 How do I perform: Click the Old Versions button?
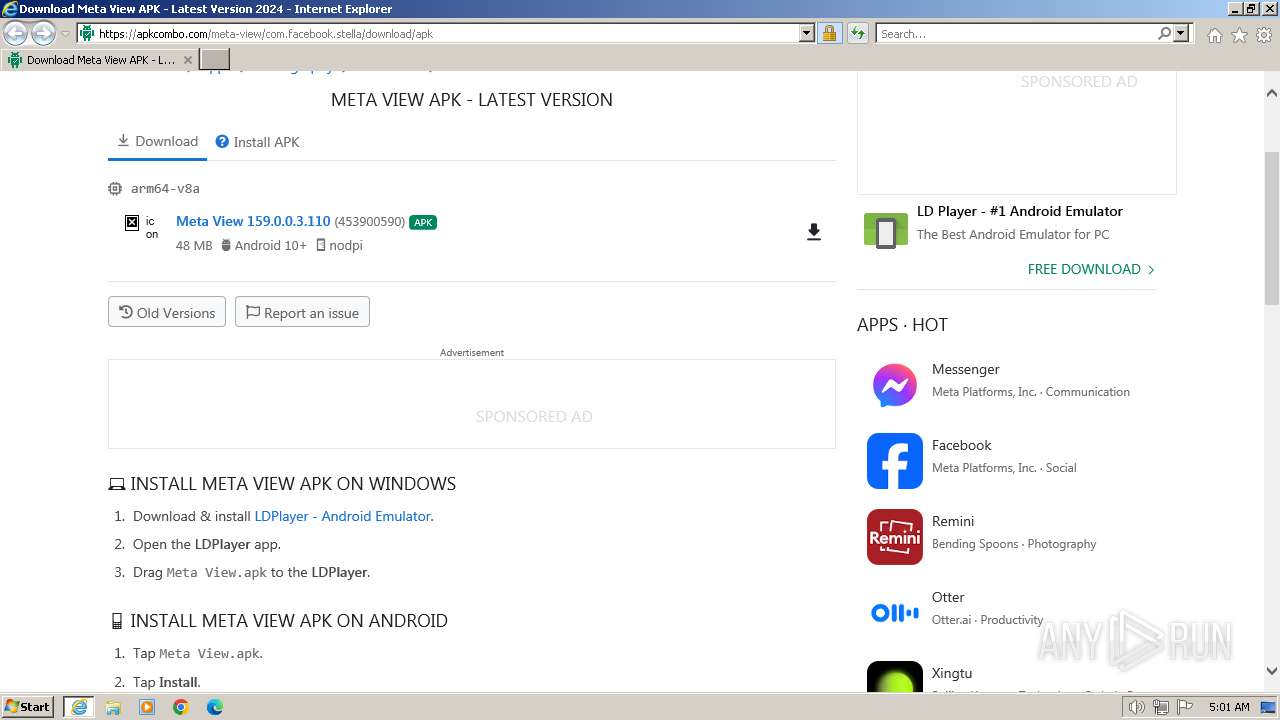coord(167,312)
